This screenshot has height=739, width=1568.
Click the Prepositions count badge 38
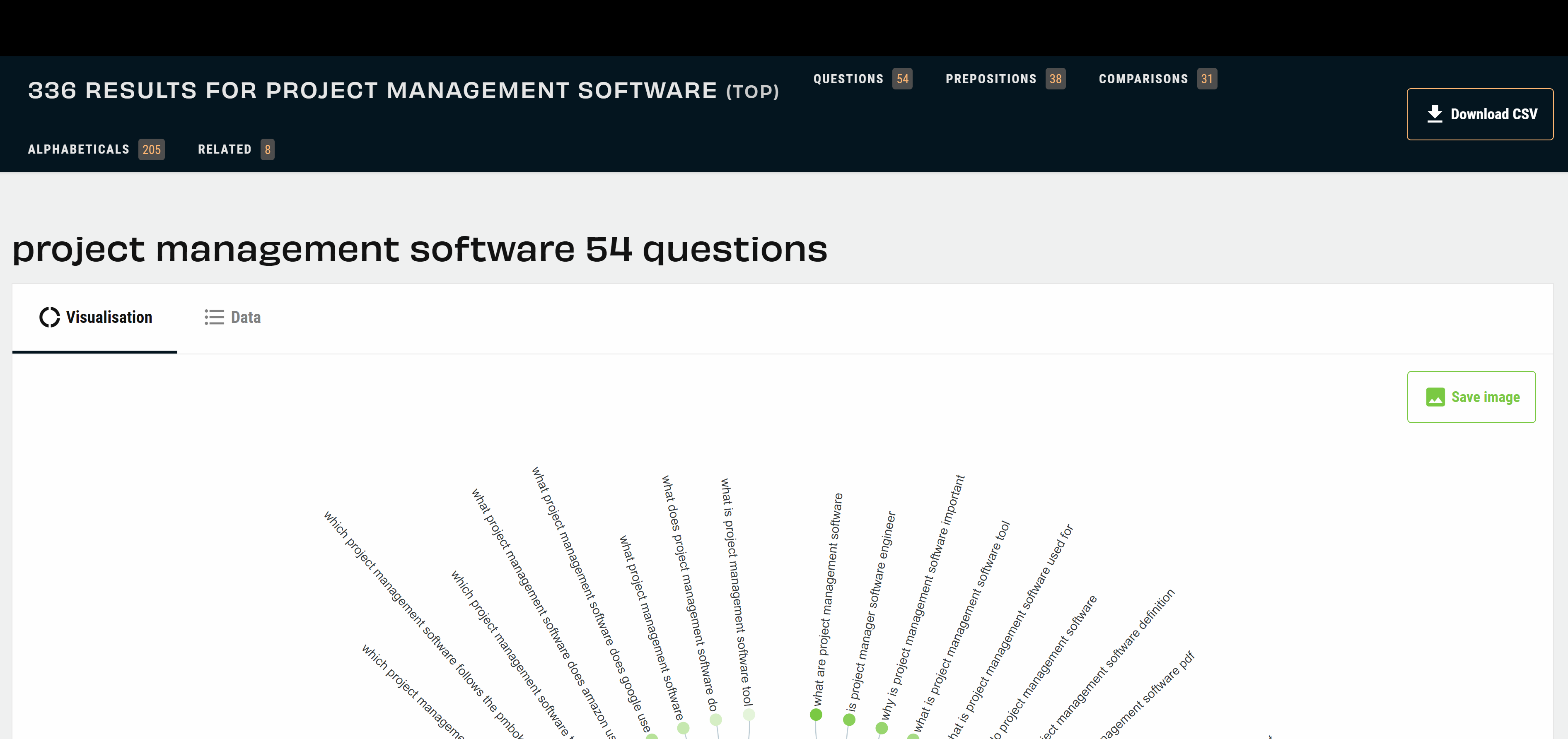click(1055, 79)
